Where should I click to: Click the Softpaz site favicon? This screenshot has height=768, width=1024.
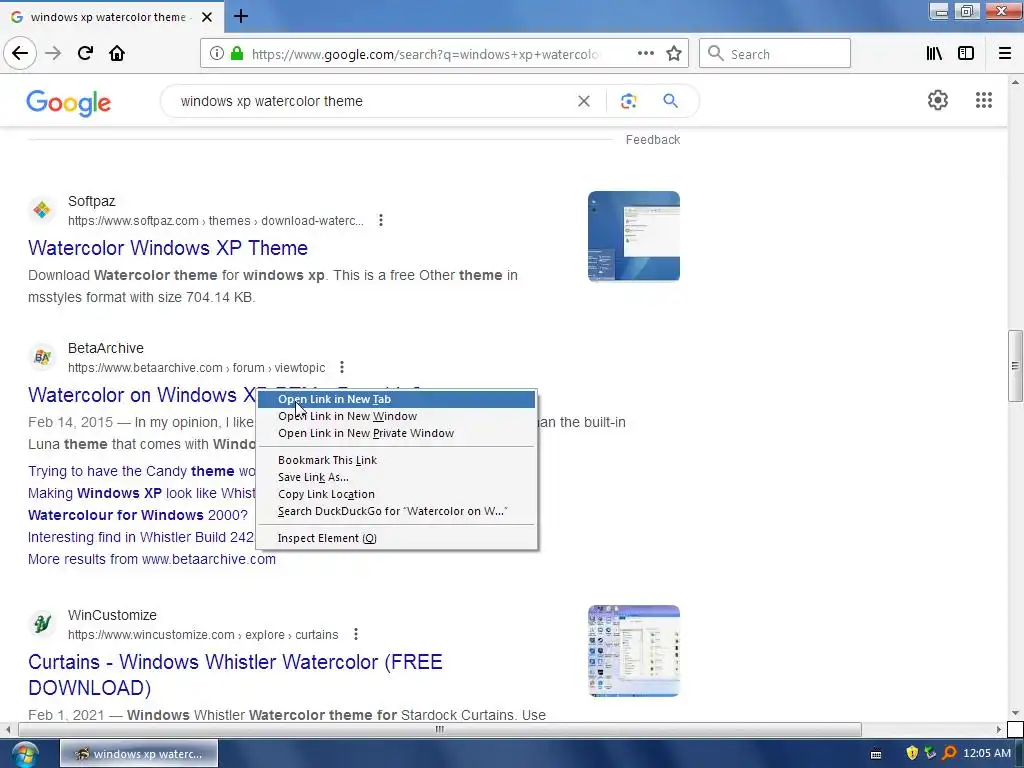42,210
